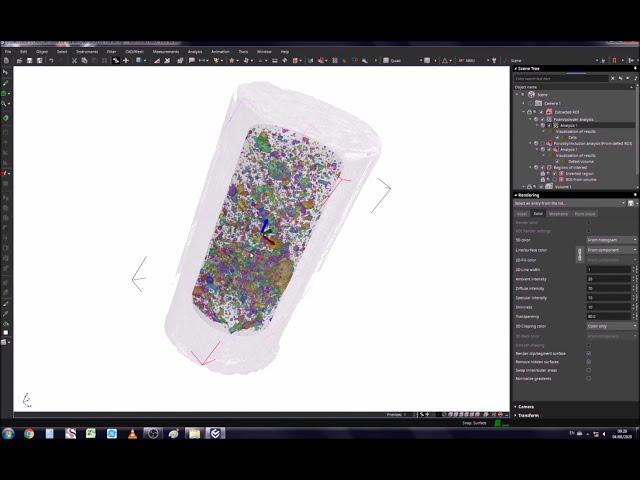Click the green shape tool in the left sidebar

[x=5, y=118]
